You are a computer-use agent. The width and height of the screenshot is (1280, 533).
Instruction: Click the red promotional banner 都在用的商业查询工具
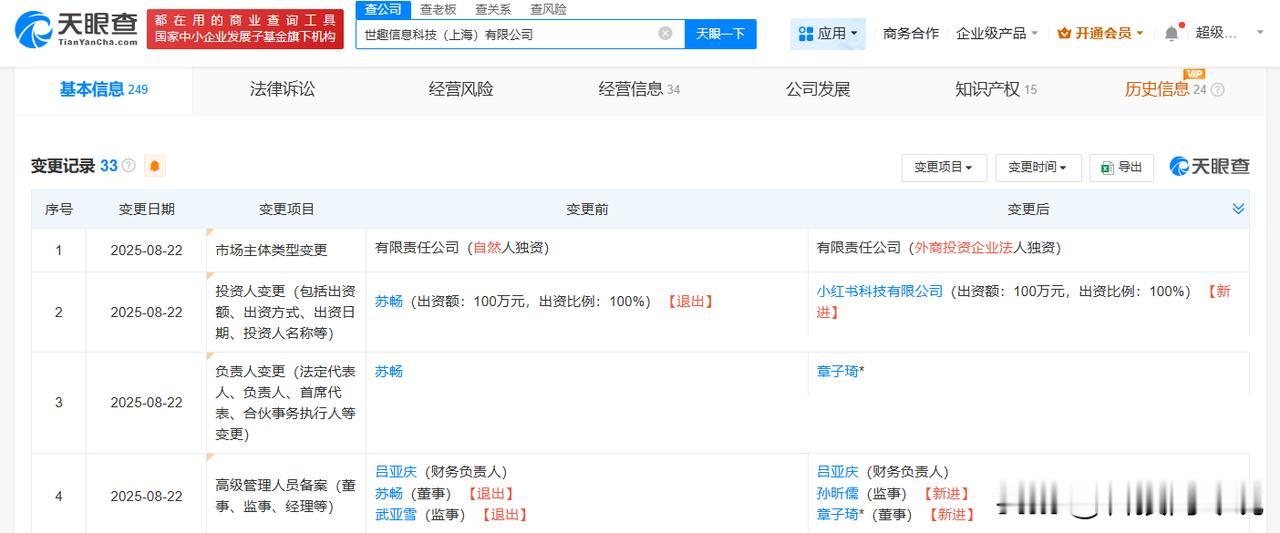pos(245,29)
